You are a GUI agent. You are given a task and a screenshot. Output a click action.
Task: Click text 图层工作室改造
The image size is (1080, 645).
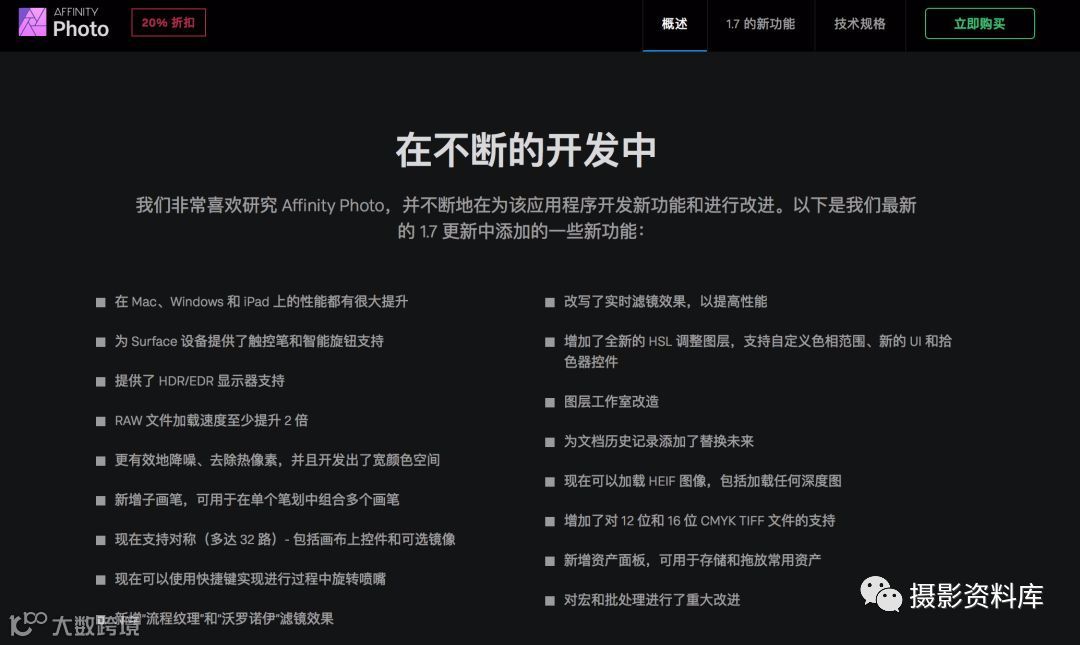tap(611, 401)
